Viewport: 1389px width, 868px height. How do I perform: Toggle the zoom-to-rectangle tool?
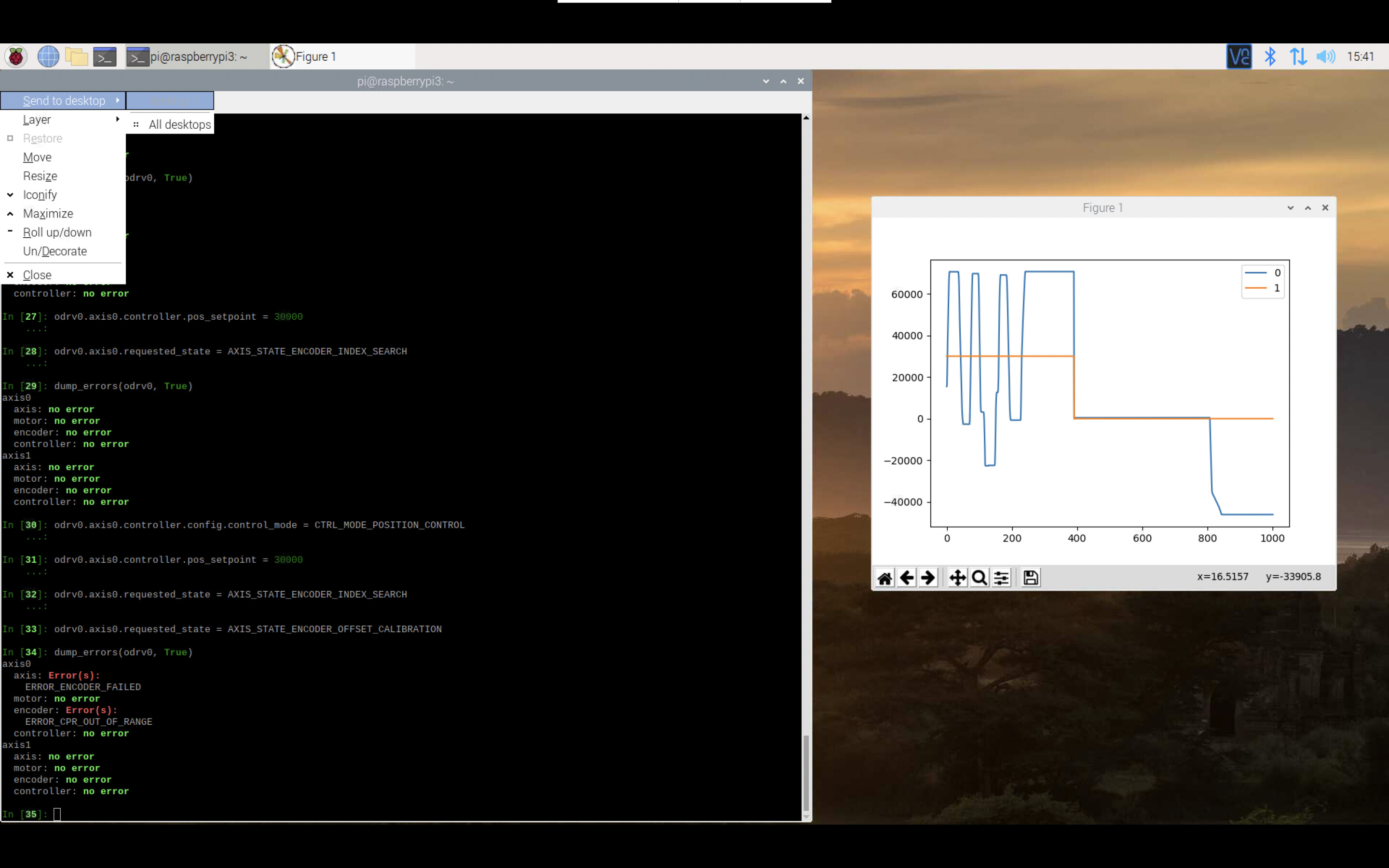(979, 577)
